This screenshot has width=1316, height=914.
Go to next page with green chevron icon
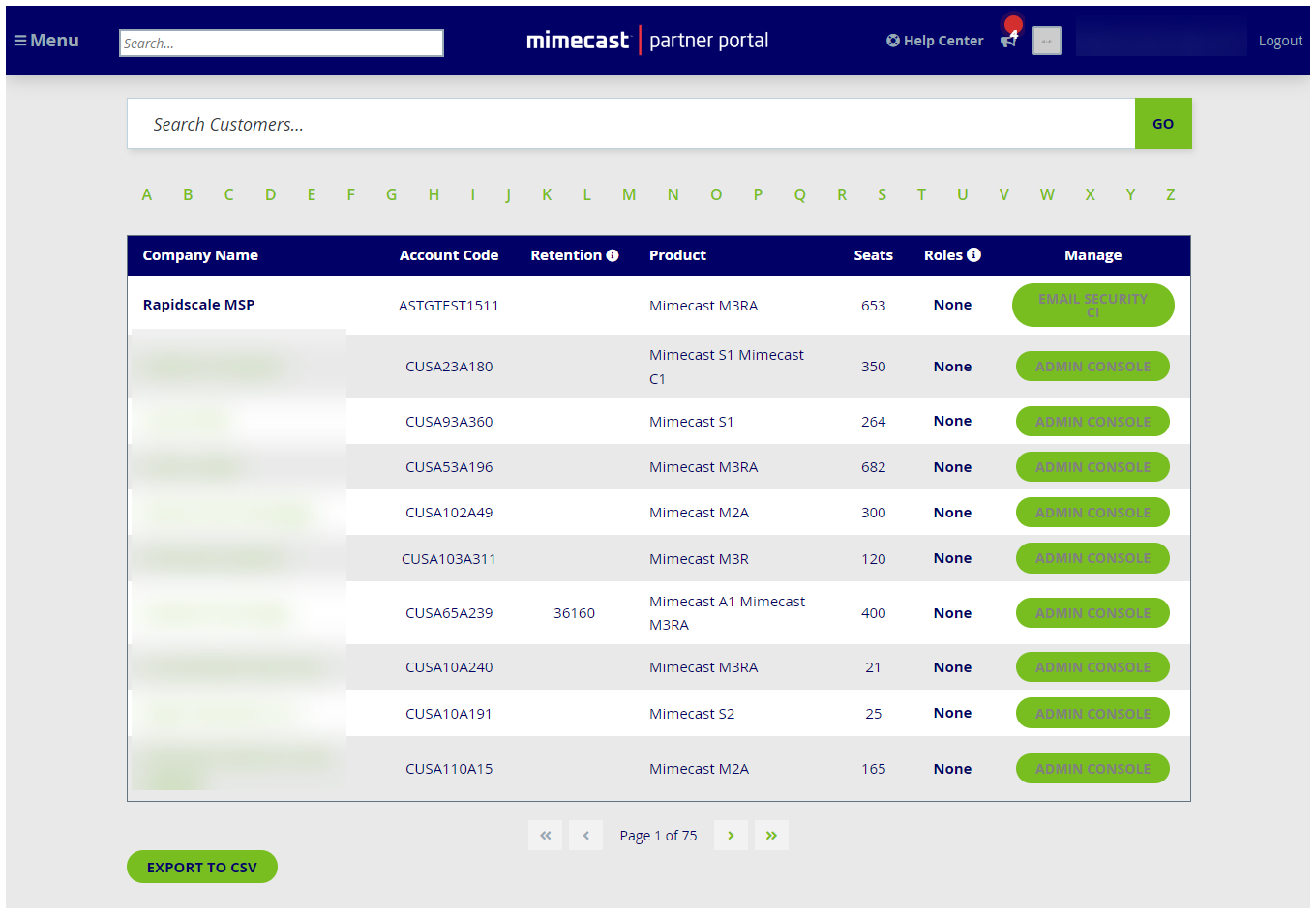[731, 835]
